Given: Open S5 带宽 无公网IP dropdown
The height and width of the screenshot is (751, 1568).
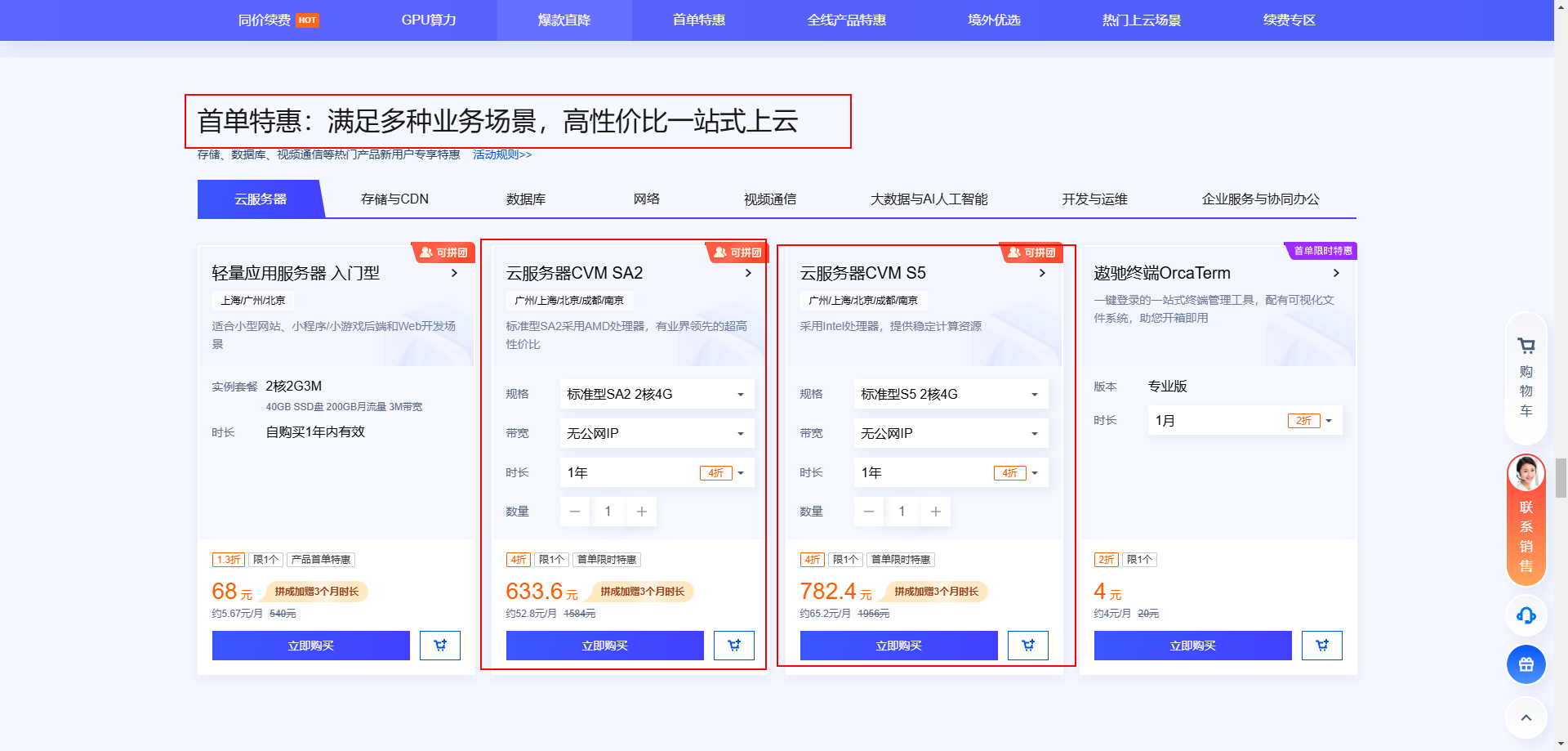Looking at the screenshot, I should (951, 433).
